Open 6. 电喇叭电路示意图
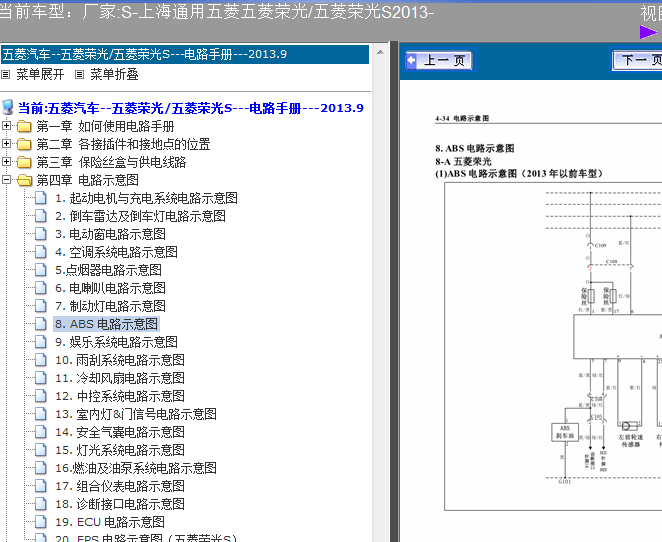 pos(110,288)
